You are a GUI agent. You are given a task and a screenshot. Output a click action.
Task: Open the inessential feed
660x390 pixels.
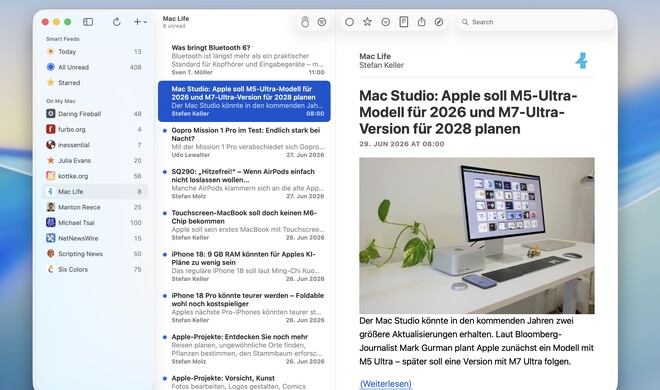click(x=95, y=145)
